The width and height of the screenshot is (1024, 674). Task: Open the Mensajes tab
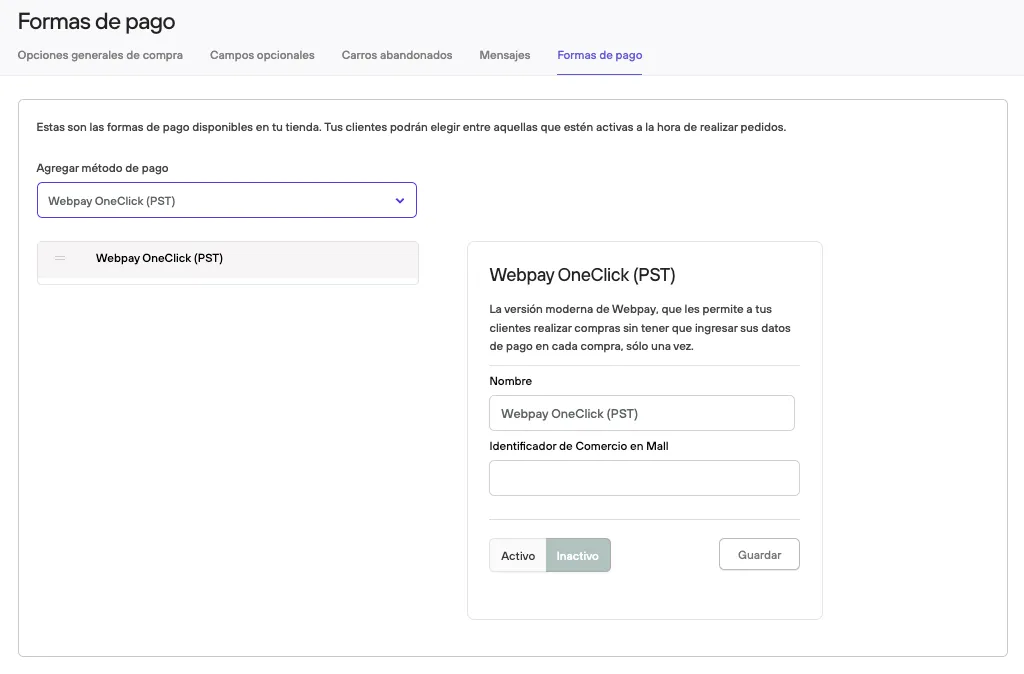pyautogui.click(x=505, y=56)
